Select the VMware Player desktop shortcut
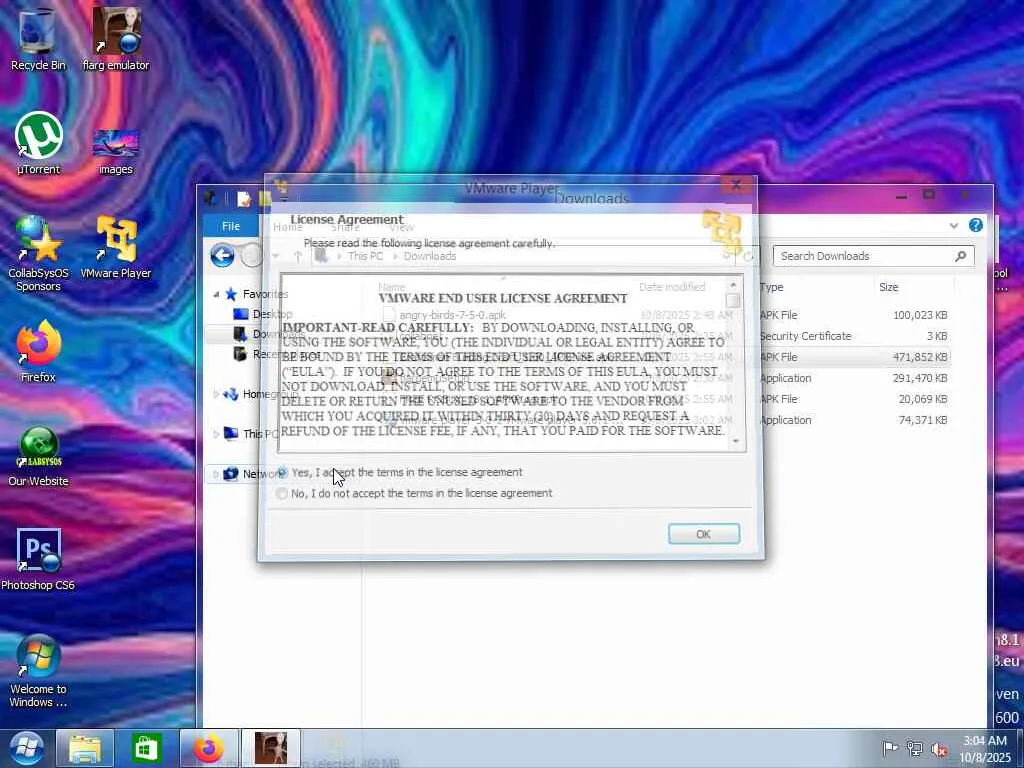Viewport: 1024px width, 768px height. (x=116, y=247)
